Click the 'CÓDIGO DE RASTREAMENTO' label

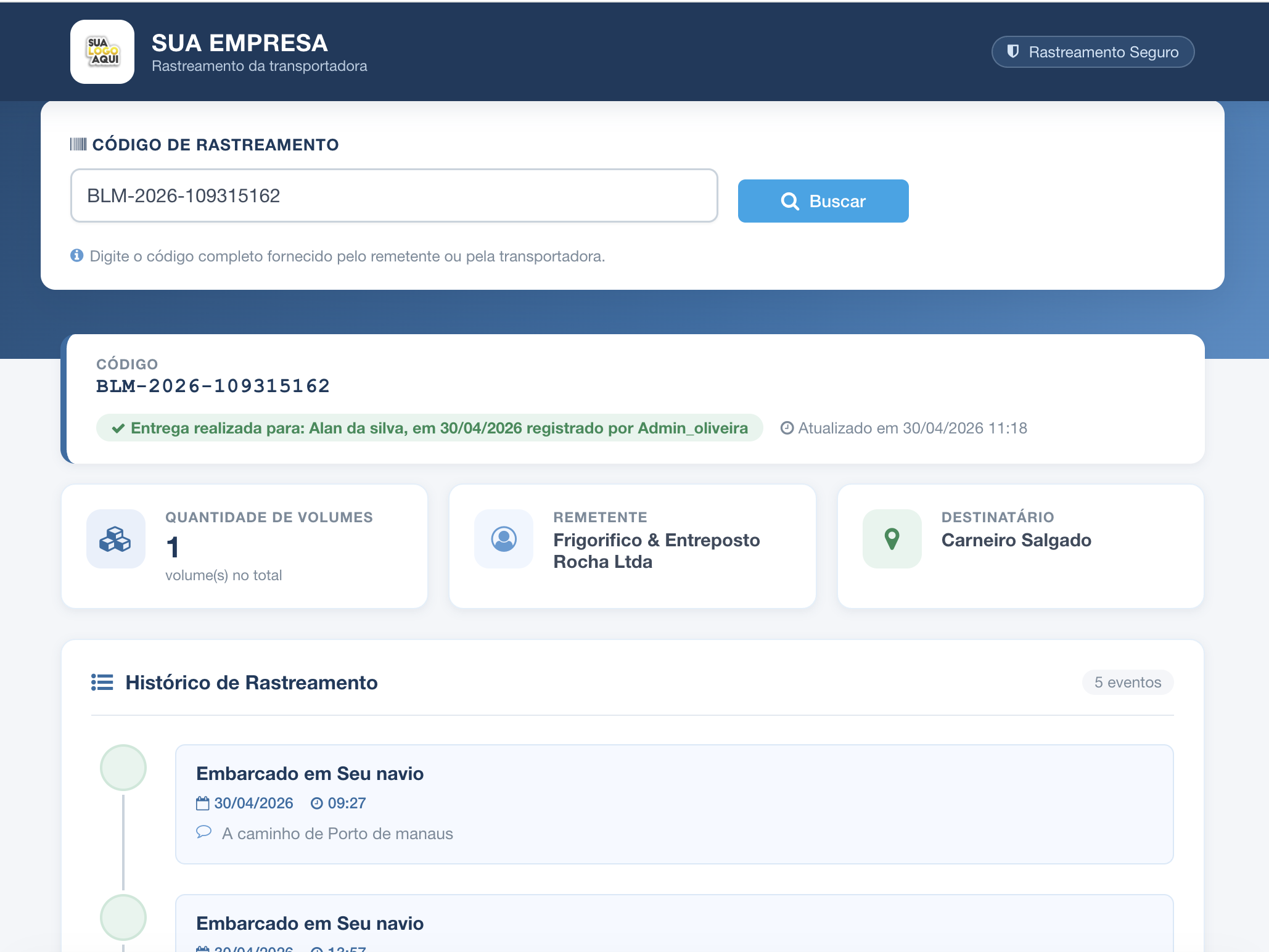(215, 145)
